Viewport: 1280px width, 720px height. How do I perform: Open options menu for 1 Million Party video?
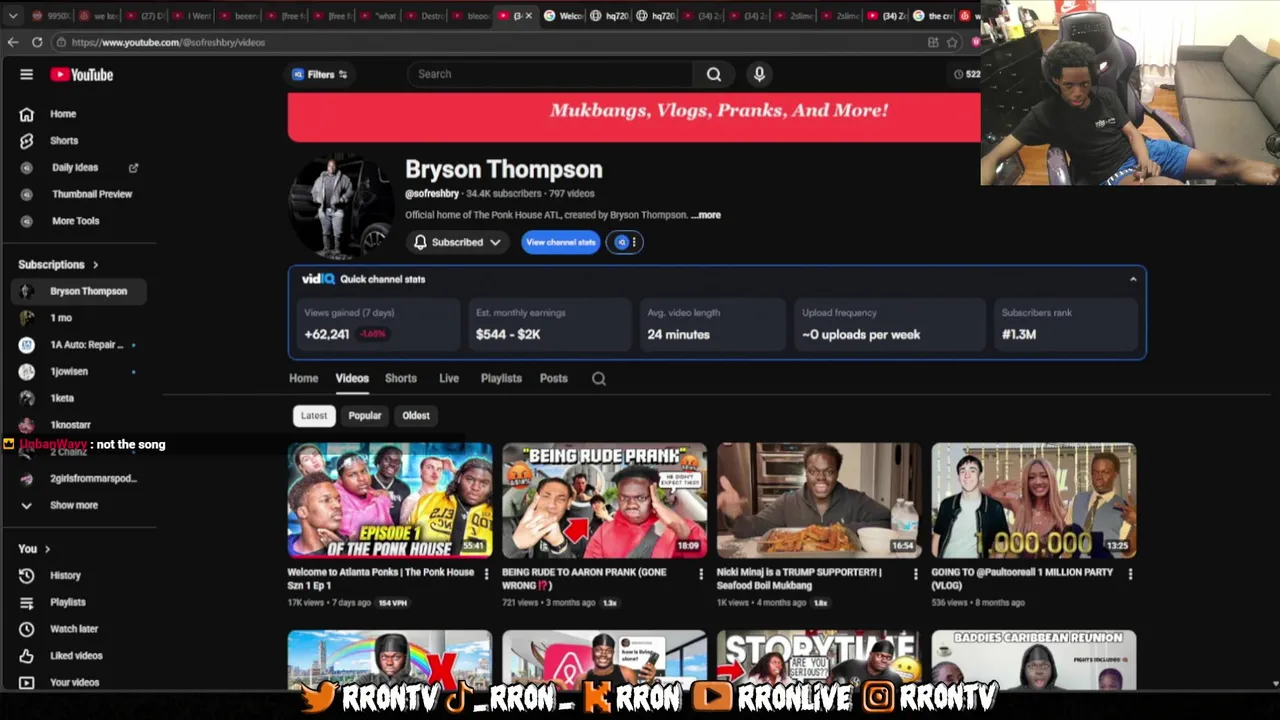1130,574
